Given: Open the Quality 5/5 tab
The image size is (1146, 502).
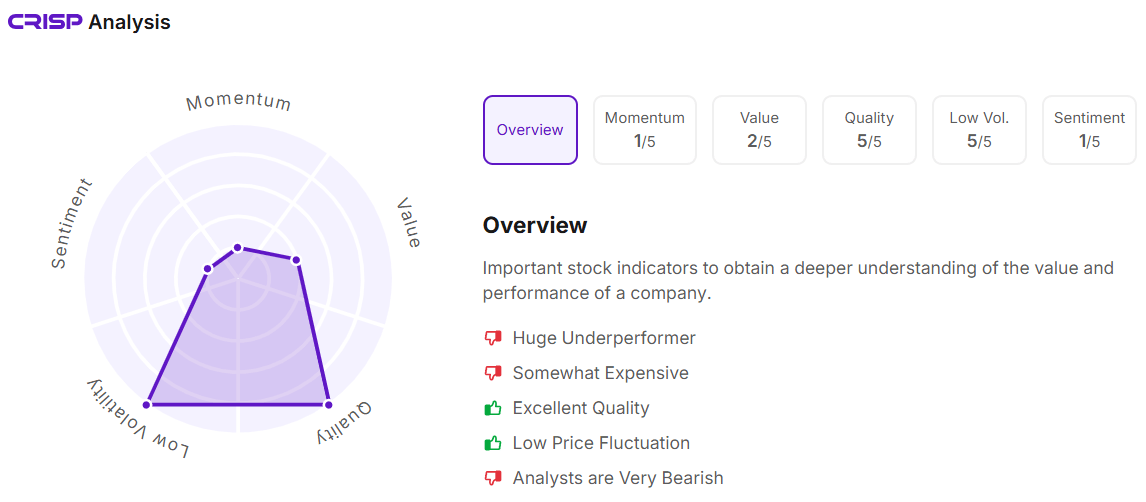Looking at the screenshot, I should click(x=869, y=130).
